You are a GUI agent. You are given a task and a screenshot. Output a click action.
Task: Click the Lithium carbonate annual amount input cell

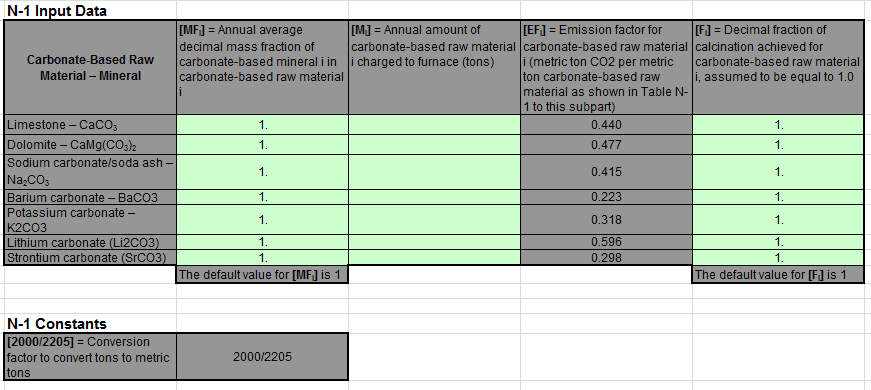click(x=434, y=242)
